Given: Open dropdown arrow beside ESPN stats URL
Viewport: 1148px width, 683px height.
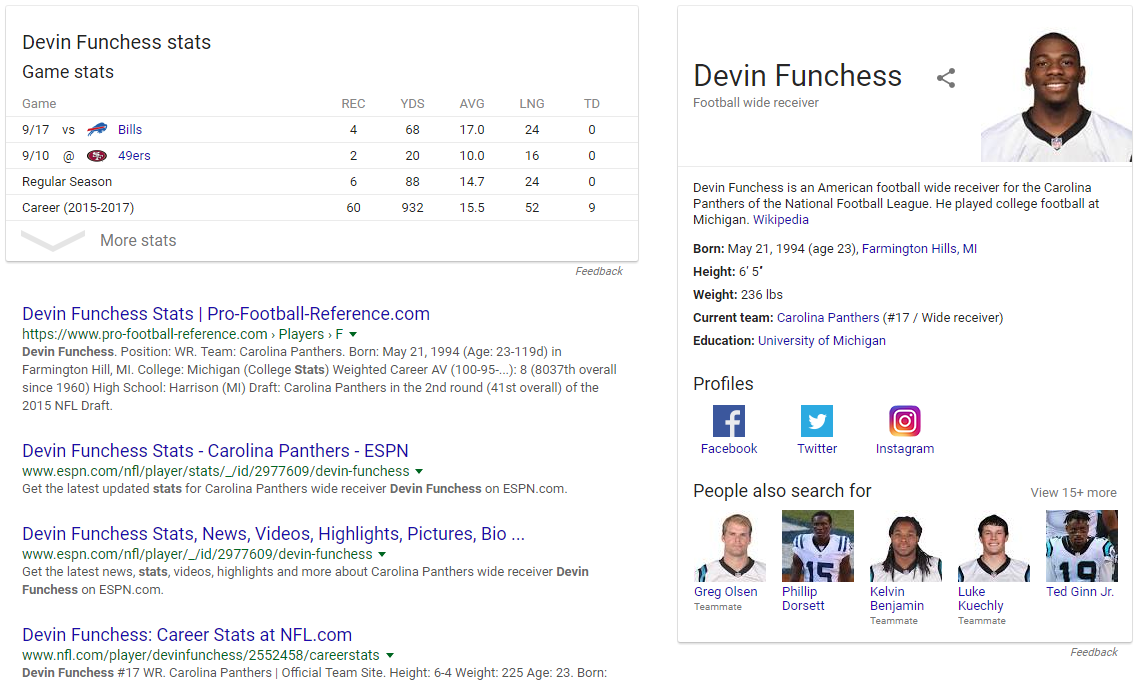Looking at the screenshot, I should pyautogui.click(x=419, y=471).
